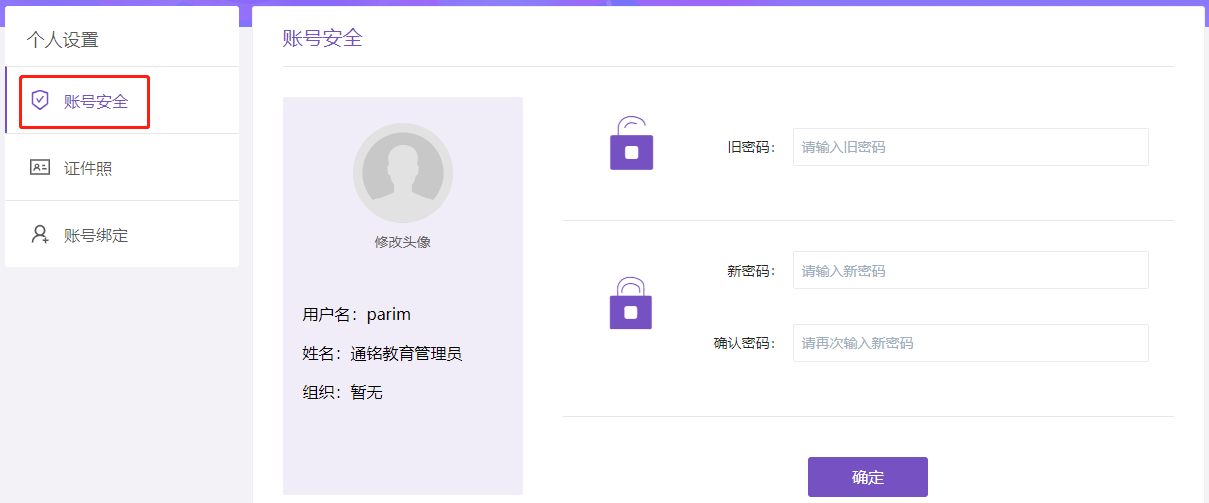1209x503 pixels.
Task: Click the 姓名 通铭教育管理员 text
Action: 382,353
